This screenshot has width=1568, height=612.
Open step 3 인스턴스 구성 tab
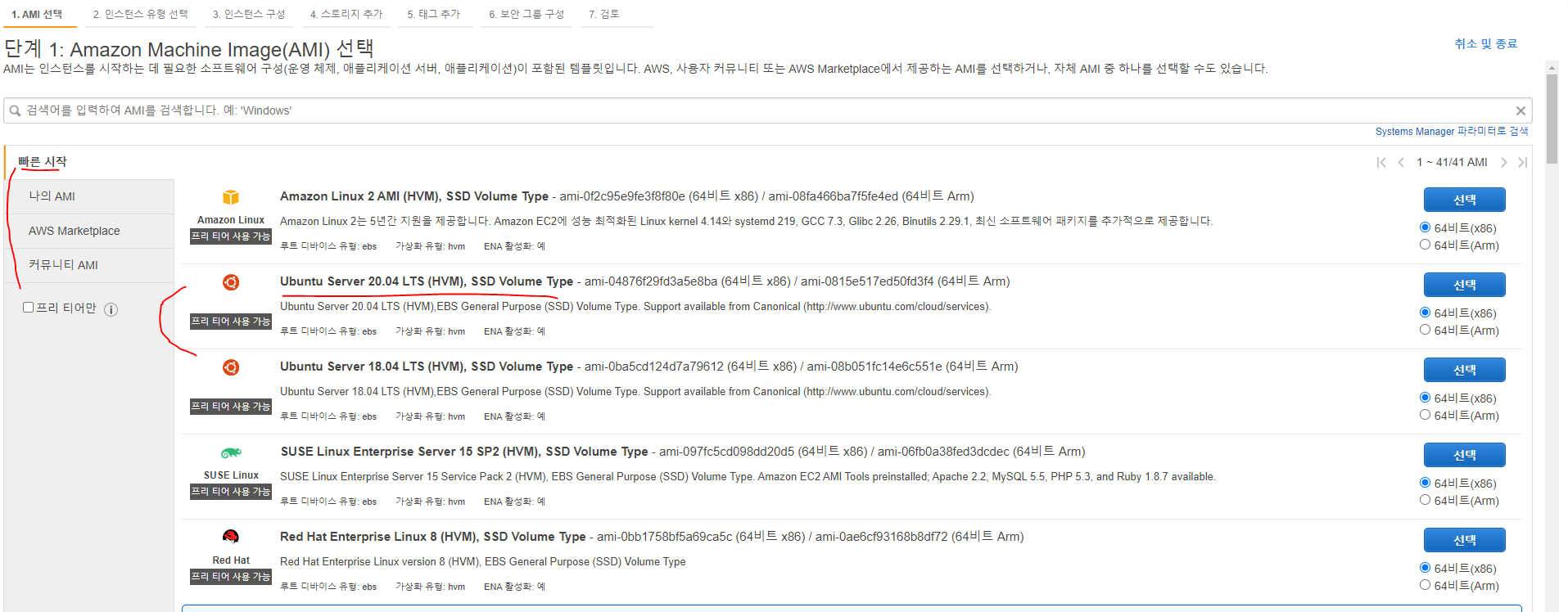pos(249,15)
